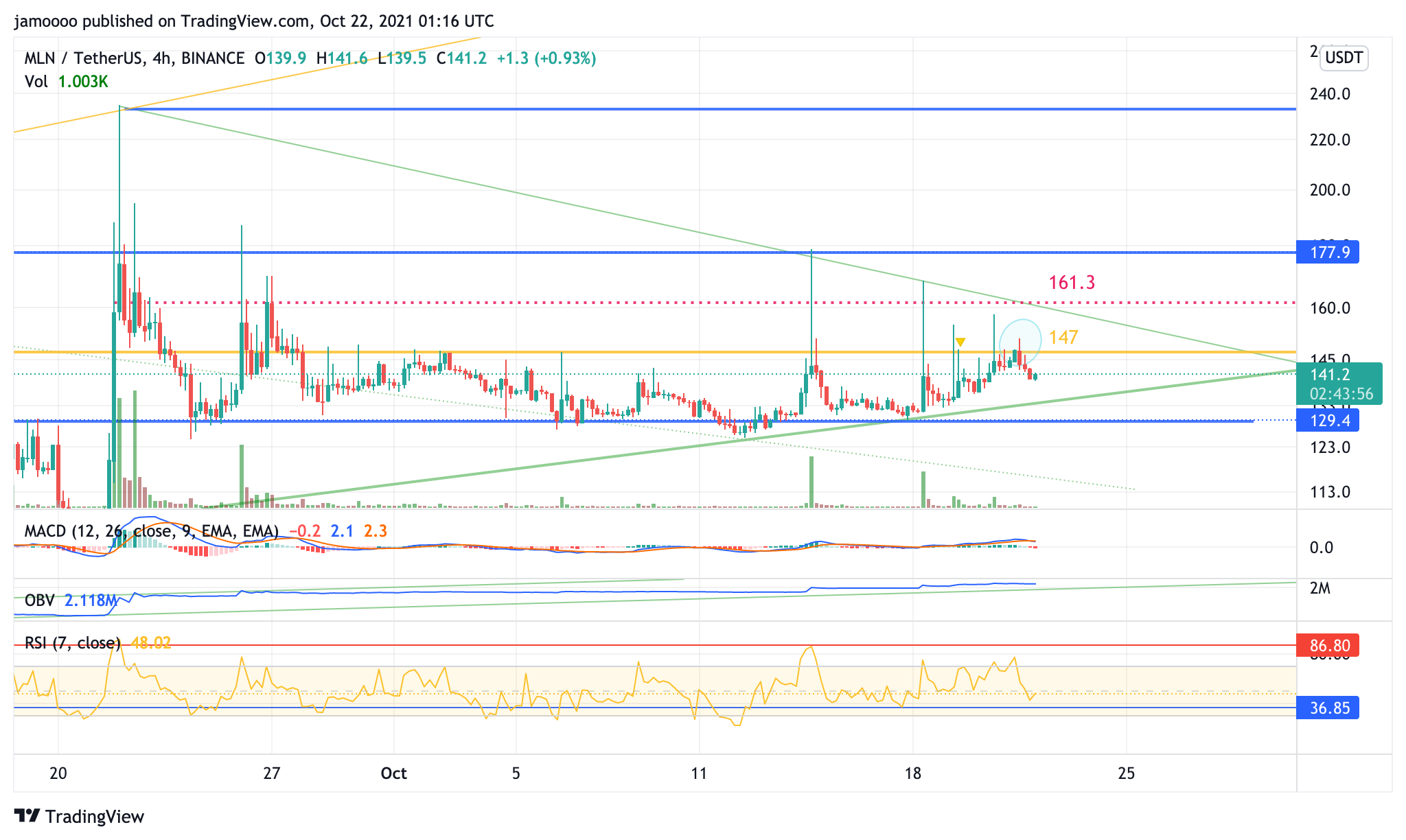Click the 123.0 price axis label
Screen dimensions: 1406x840
[x=1330, y=447]
